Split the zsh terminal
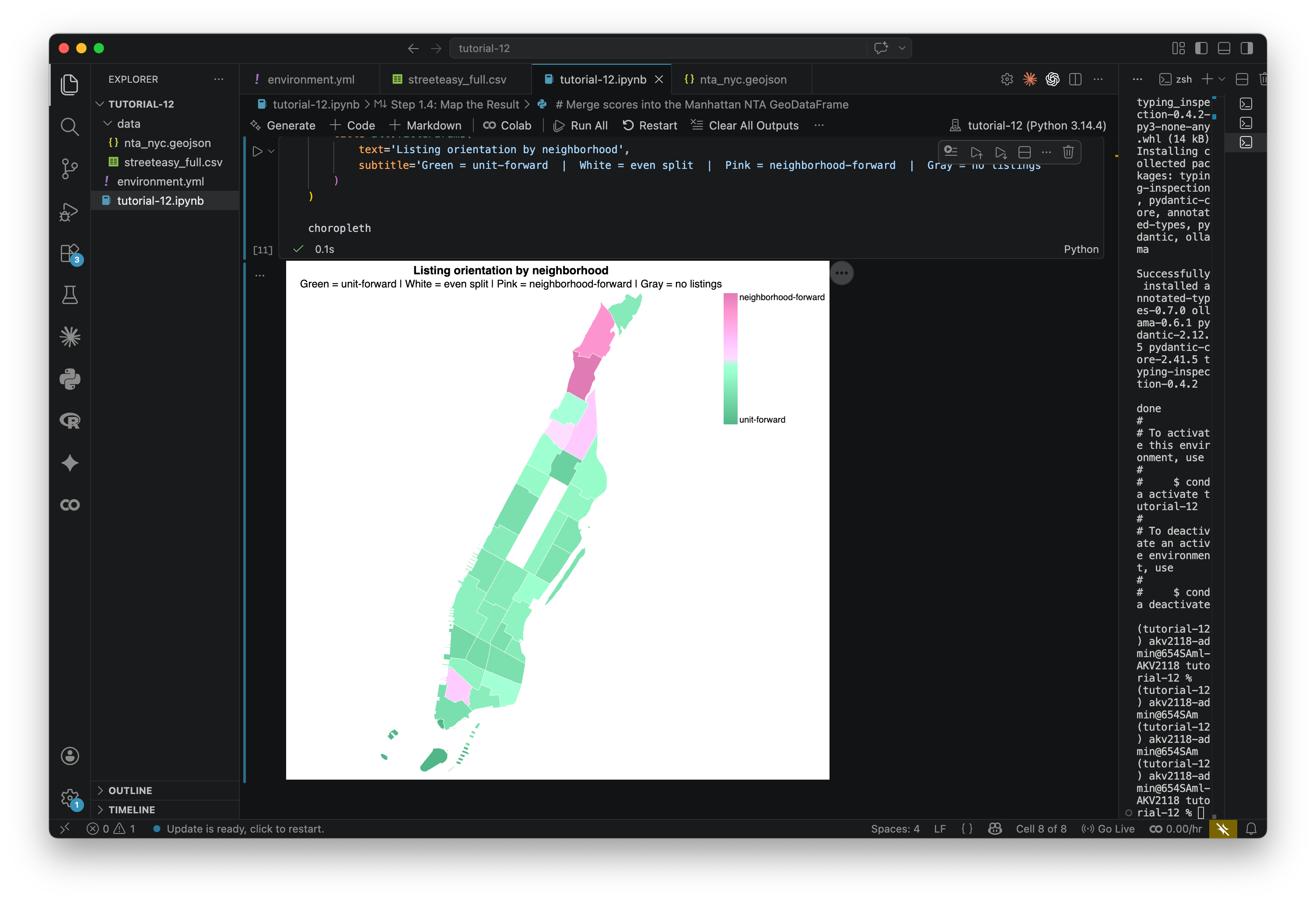This screenshot has height=903, width=1316. click(x=1242, y=79)
